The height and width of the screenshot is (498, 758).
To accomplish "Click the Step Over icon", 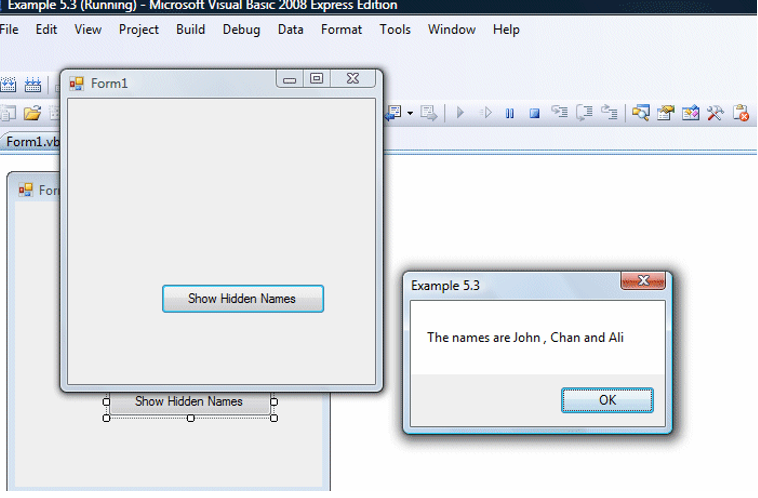I will pyautogui.click(x=584, y=113).
